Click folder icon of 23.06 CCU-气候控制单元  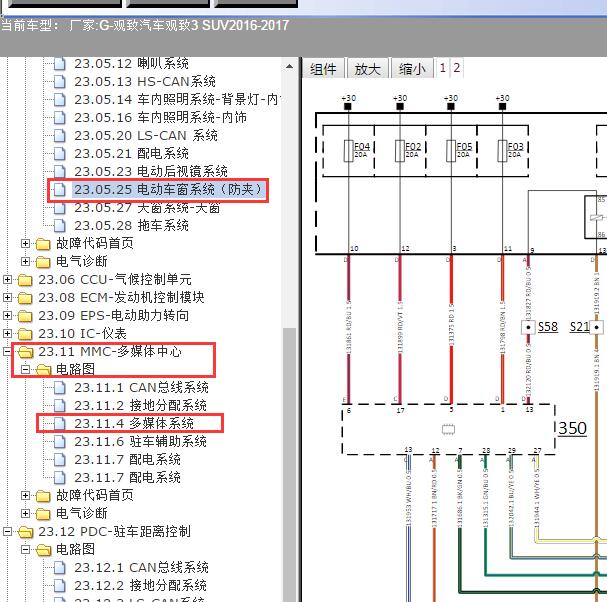tap(25, 280)
